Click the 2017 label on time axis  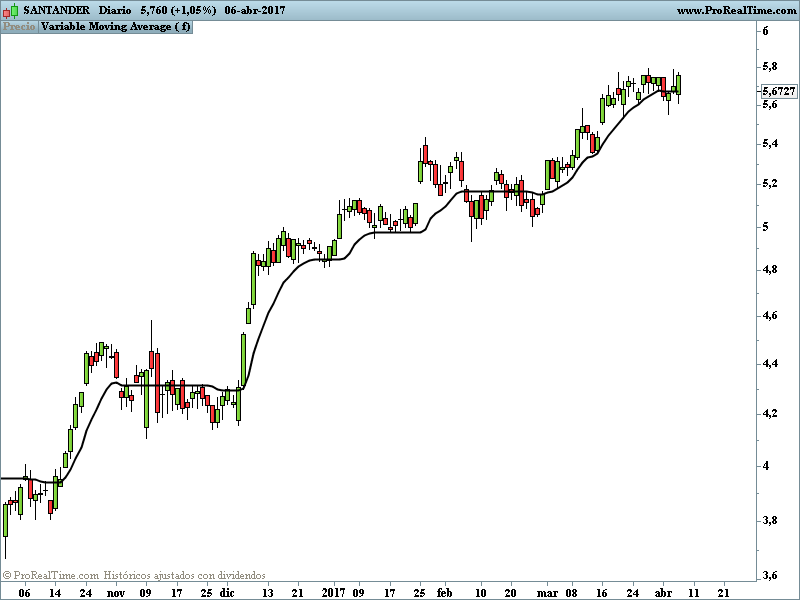(x=334, y=593)
